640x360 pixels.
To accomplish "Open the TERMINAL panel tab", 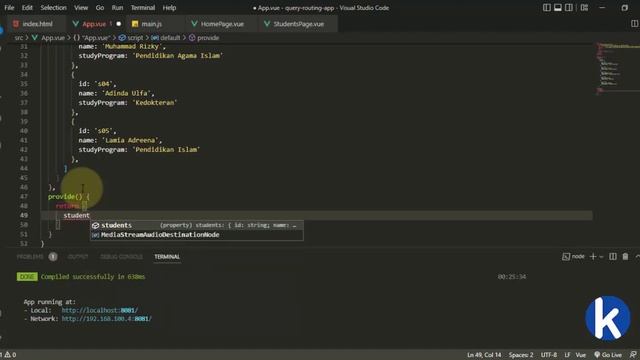I will tap(167, 257).
